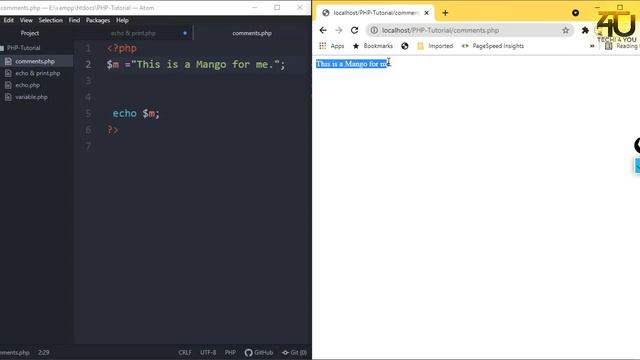
Task: Click the Git (0) status bar item
Action: [x=294, y=352]
